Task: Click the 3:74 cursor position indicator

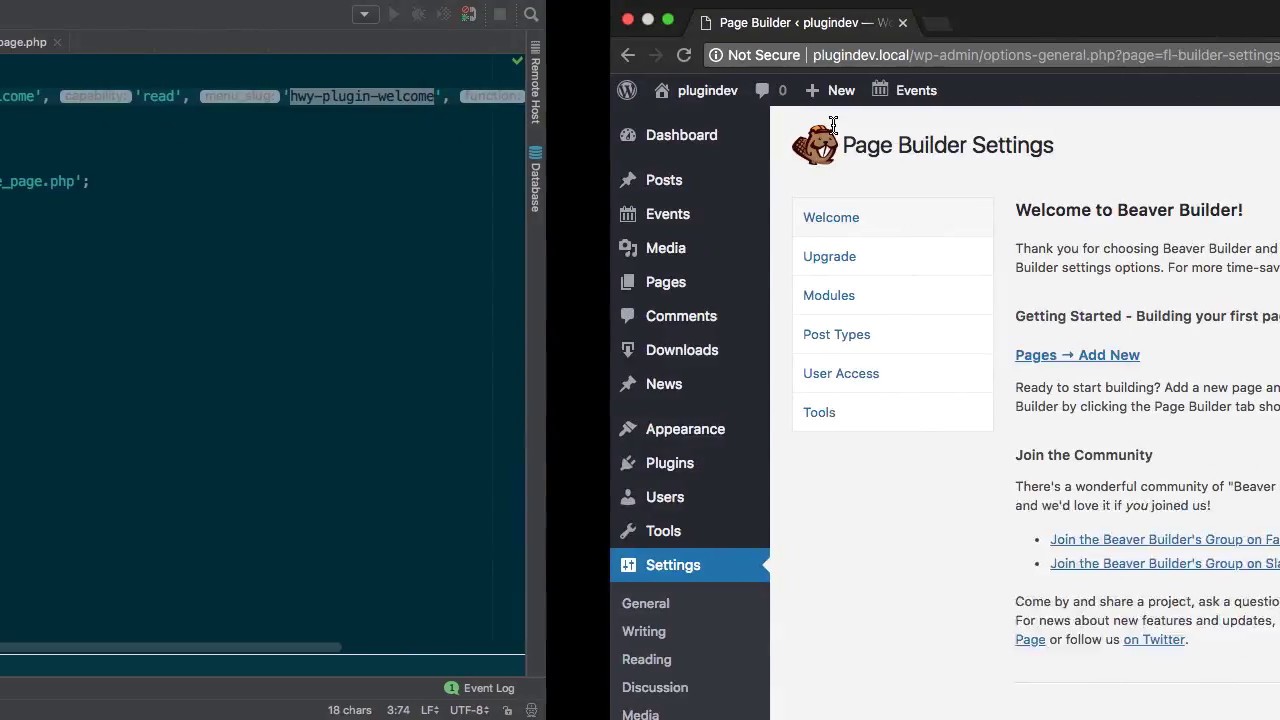Action: [398, 710]
